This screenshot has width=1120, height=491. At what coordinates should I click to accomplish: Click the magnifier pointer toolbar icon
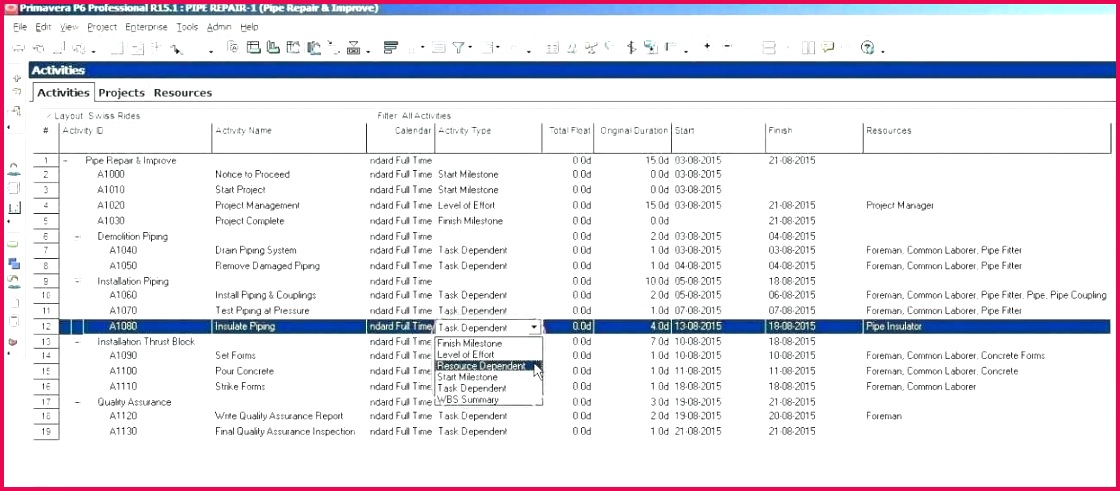click(177, 49)
